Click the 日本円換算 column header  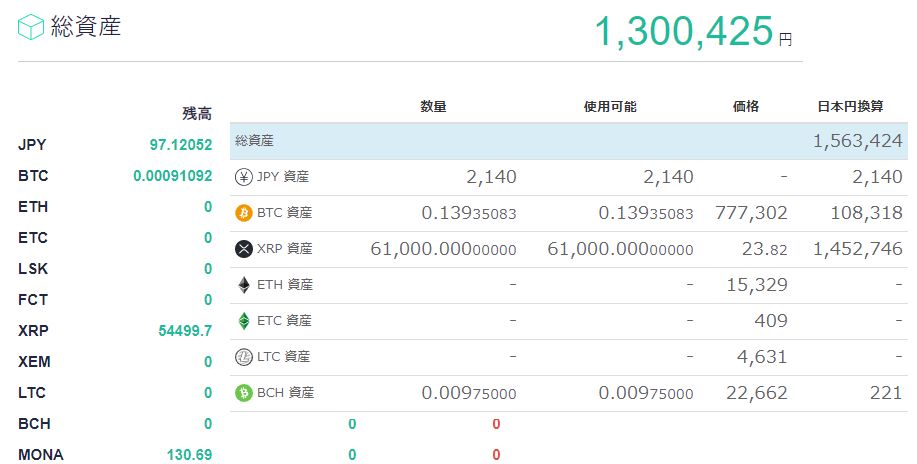(x=848, y=106)
